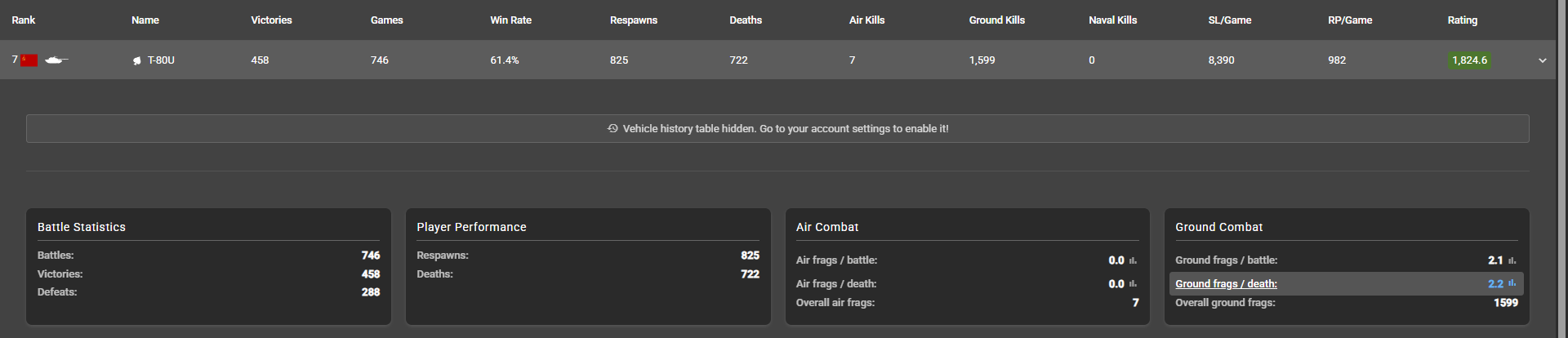Image resolution: width=1568 pixels, height=338 pixels.
Task: Click the Ground frags / battle label
Action: point(1226,260)
